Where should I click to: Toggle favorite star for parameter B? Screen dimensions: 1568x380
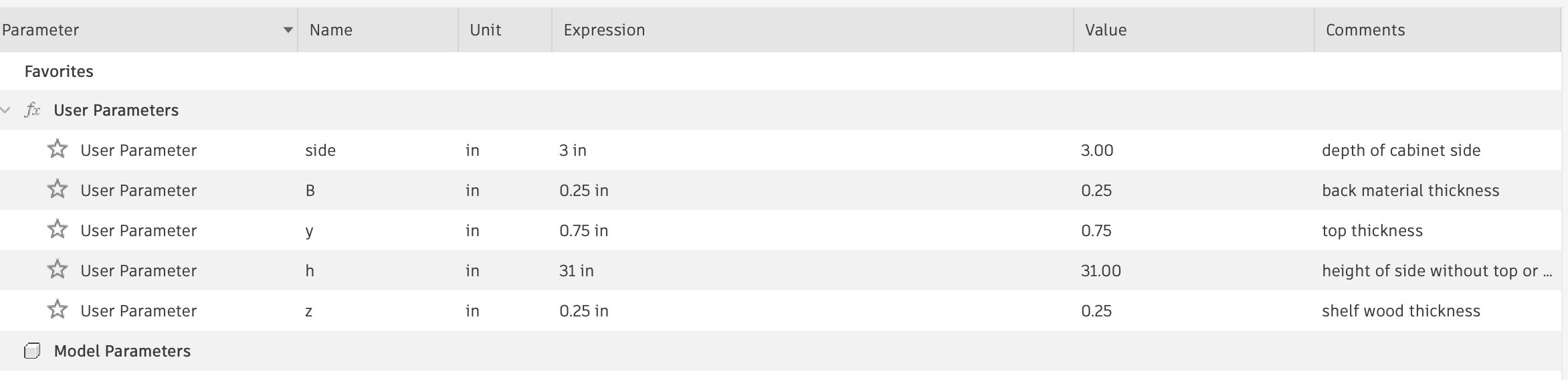coord(58,189)
